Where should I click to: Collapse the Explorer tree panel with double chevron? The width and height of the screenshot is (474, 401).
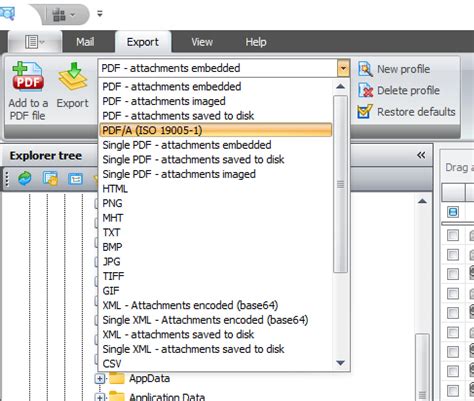point(421,155)
